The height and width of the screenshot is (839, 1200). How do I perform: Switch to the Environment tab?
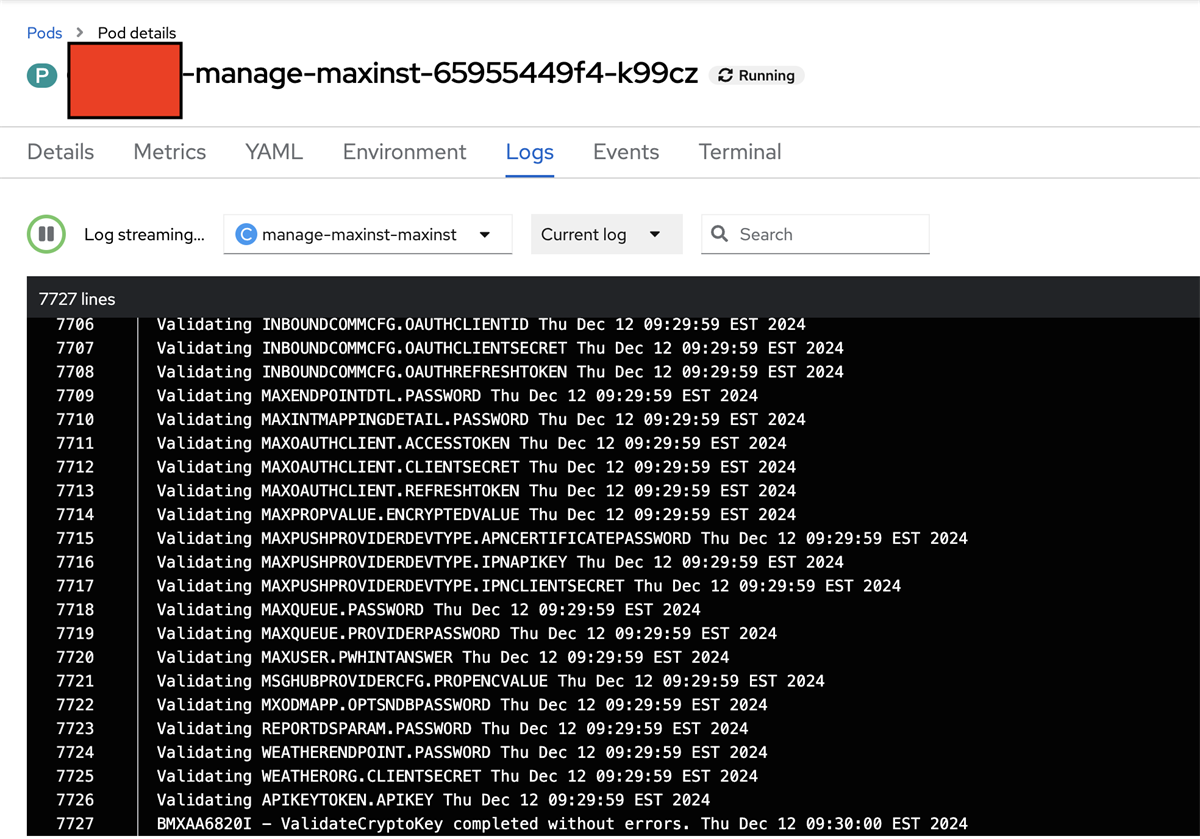coord(405,152)
